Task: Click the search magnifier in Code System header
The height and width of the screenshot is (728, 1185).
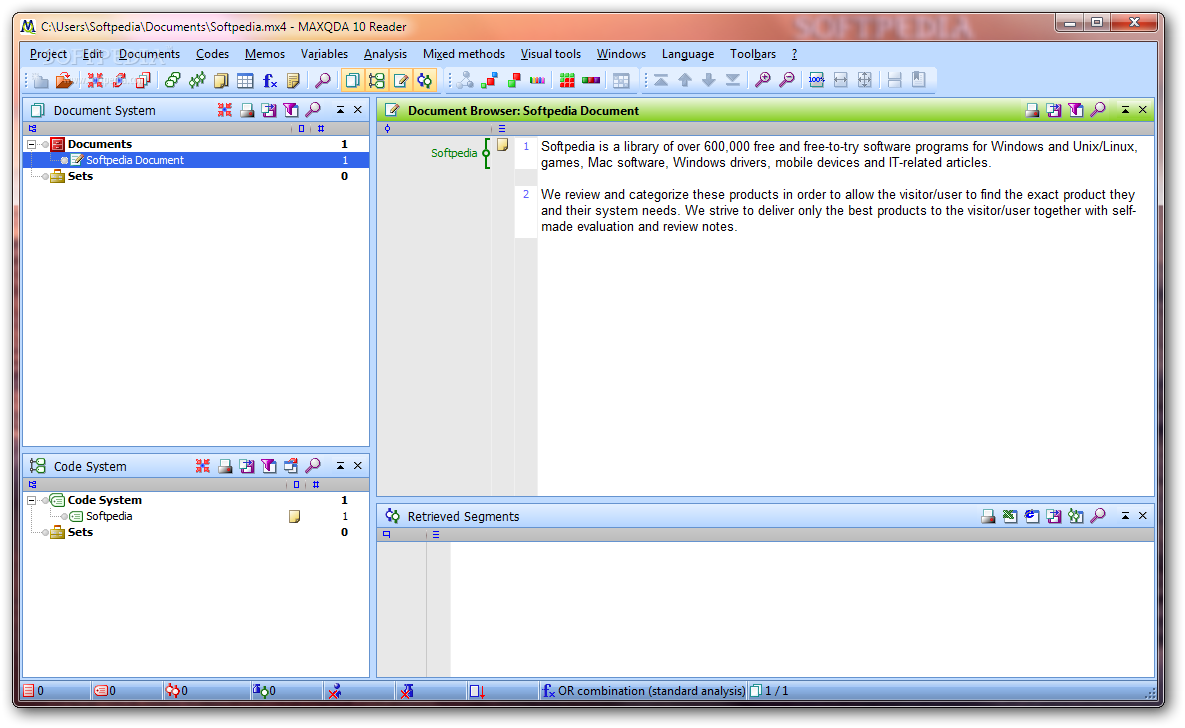Action: point(313,466)
